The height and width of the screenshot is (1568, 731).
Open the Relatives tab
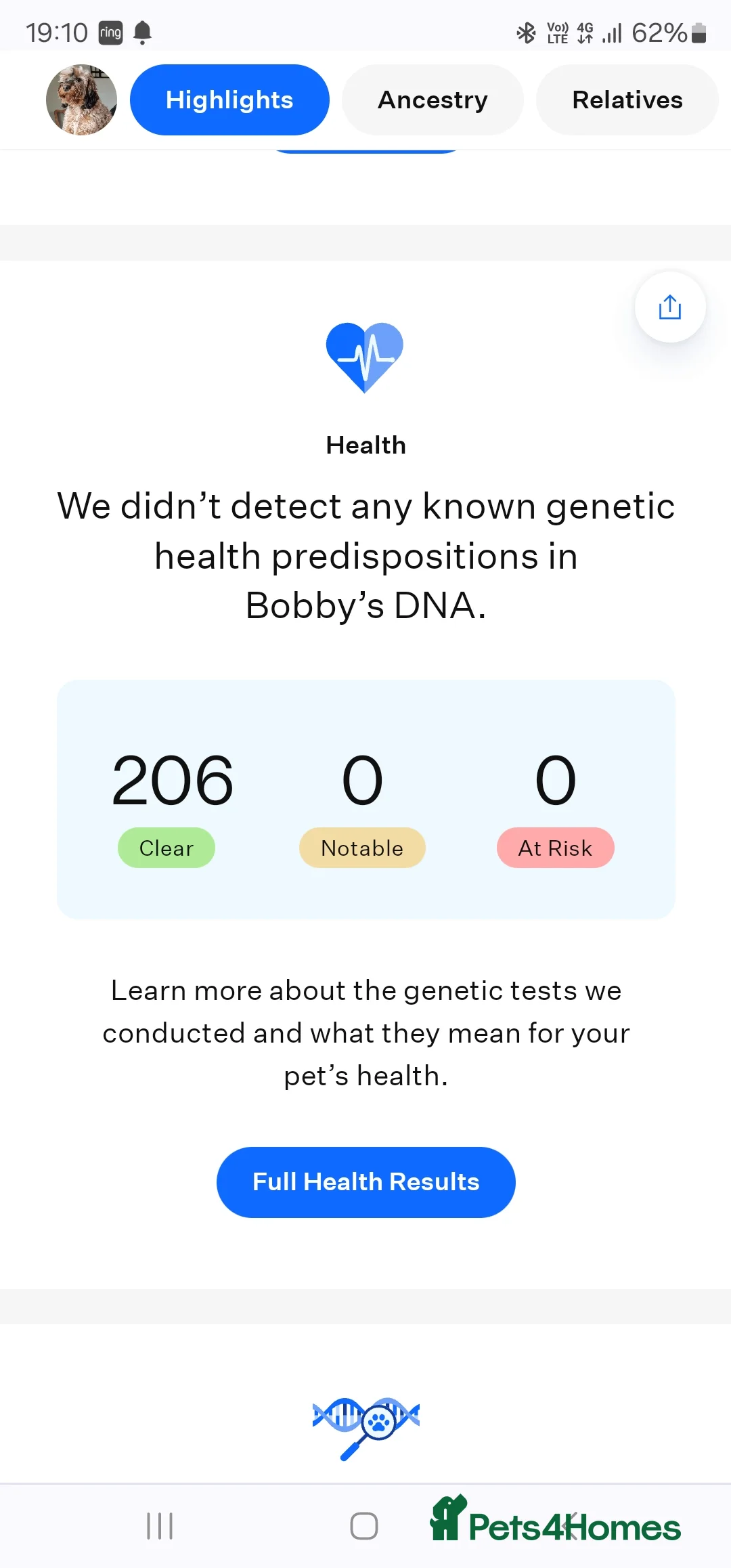tap(626, 99)
